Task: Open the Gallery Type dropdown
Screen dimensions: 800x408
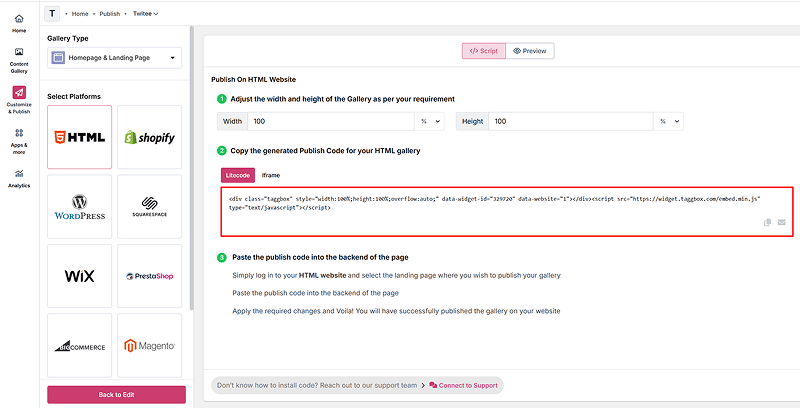Action: tap(114, 58)
